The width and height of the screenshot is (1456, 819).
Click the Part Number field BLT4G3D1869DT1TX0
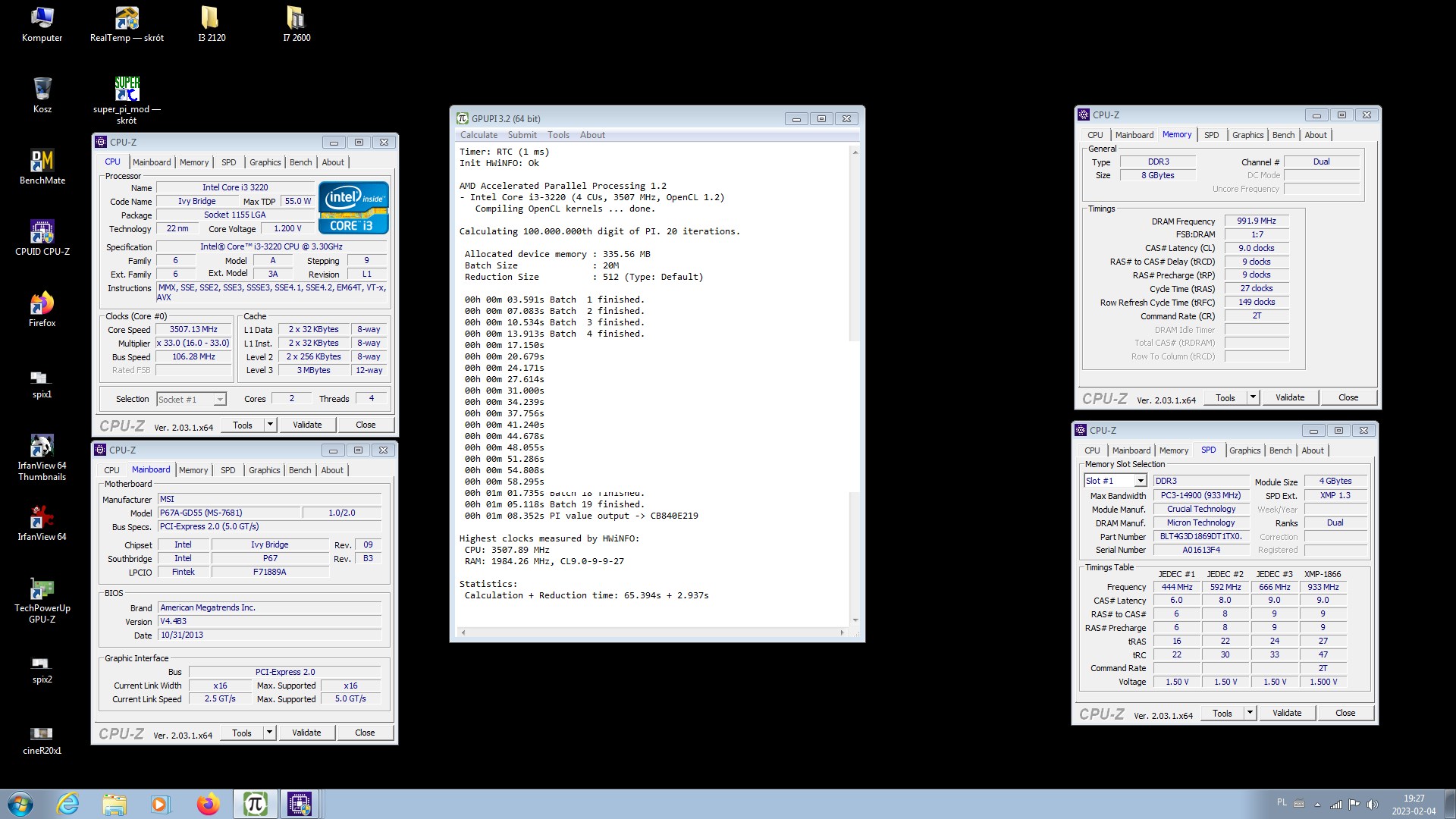click(x=1200, y=536)
